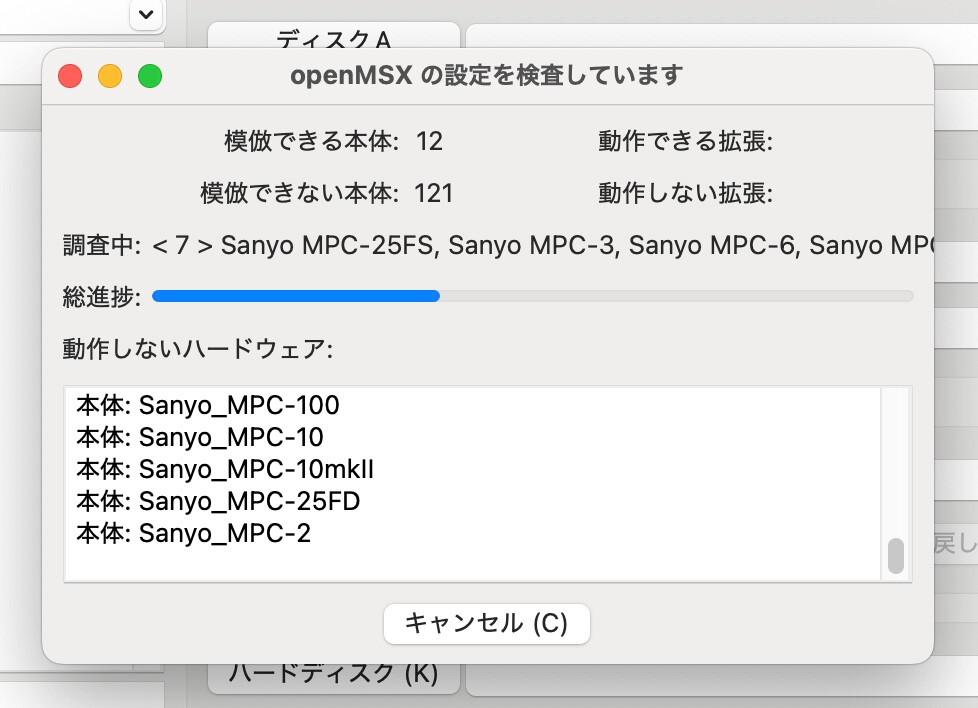Click the dialog title openMSX の設定を検査しています
Image resolution: width=978 pixels, height=708 pixels.
pos(486,75)
